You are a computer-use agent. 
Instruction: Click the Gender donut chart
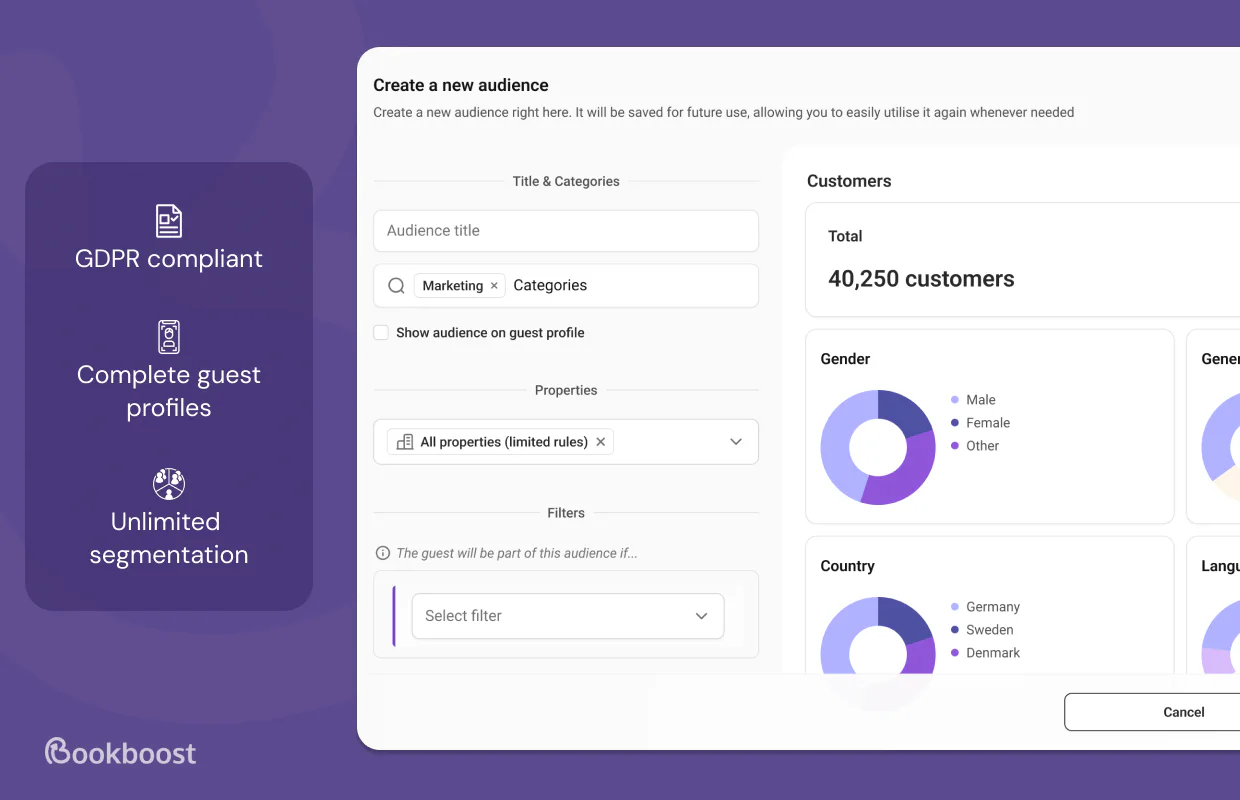pos(878,447)
